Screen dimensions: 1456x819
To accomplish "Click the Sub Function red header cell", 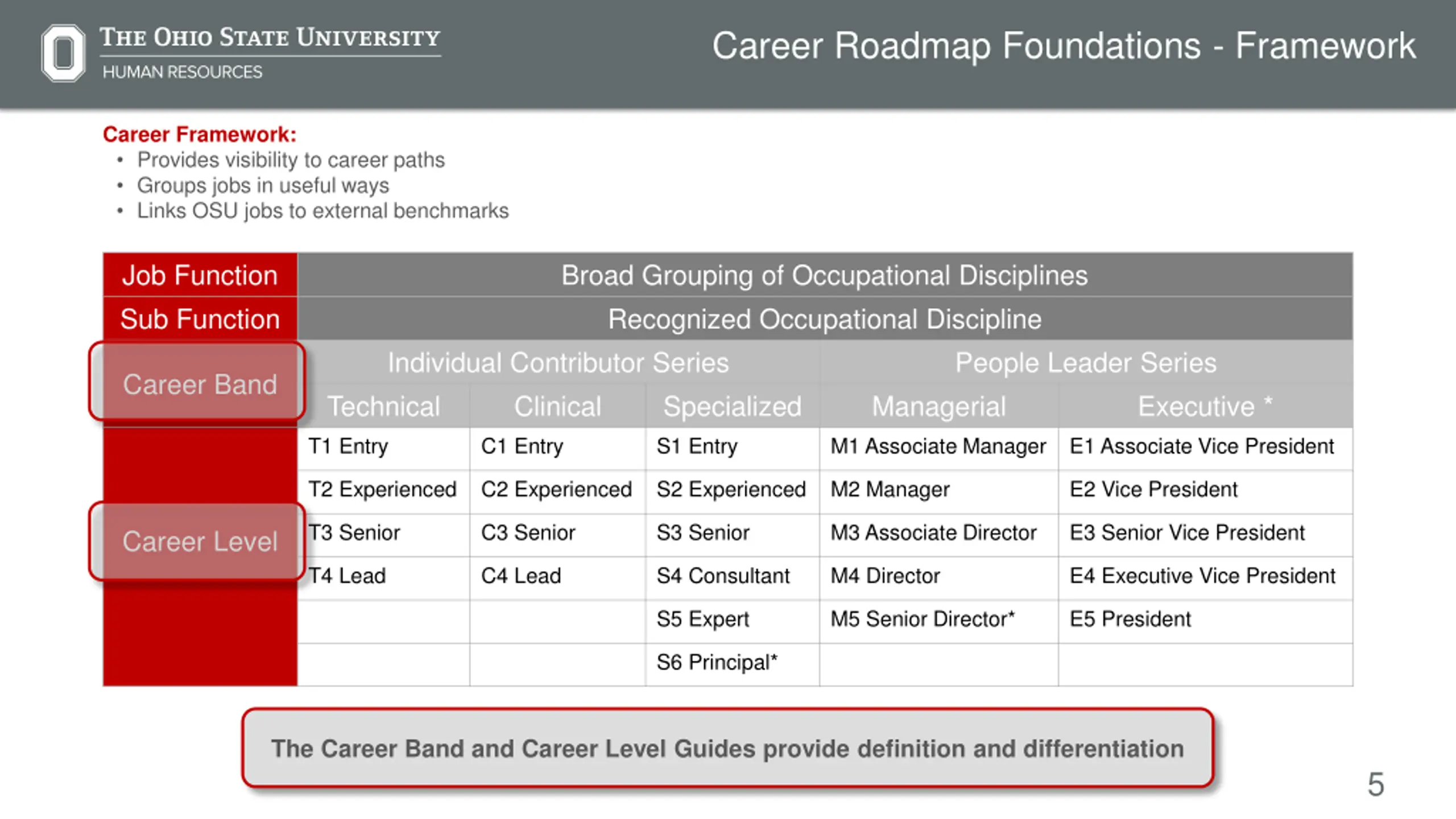I will click(200, 318).
